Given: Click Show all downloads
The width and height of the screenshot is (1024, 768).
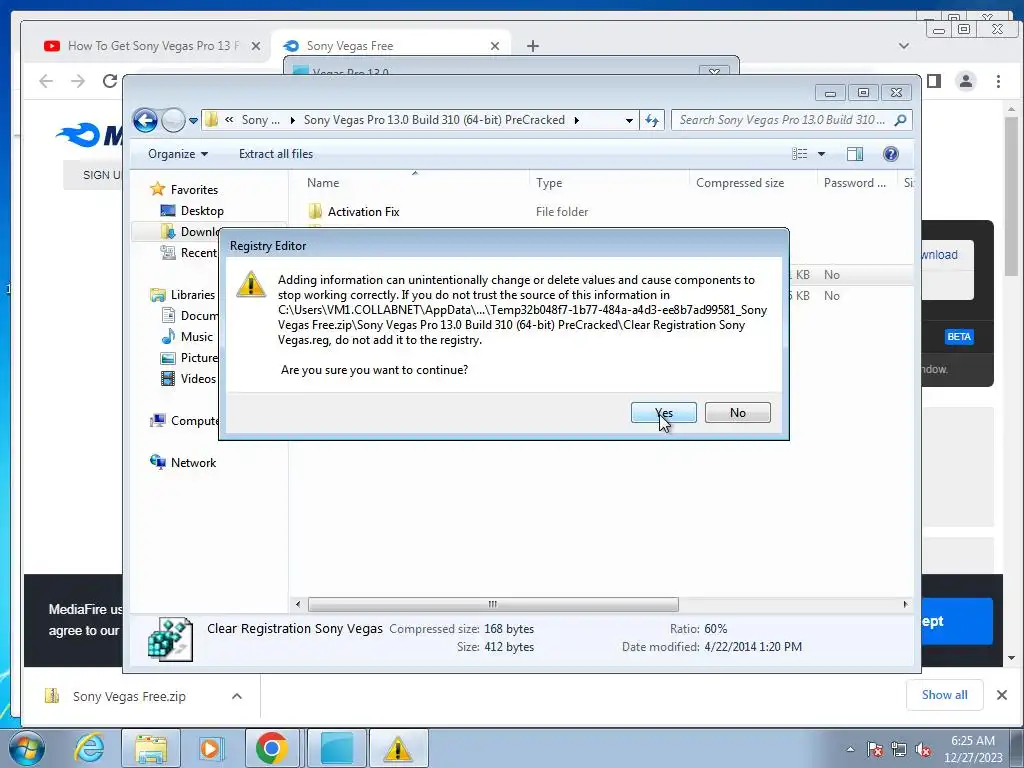Looking at the screenshot, I should pos(944,695).
